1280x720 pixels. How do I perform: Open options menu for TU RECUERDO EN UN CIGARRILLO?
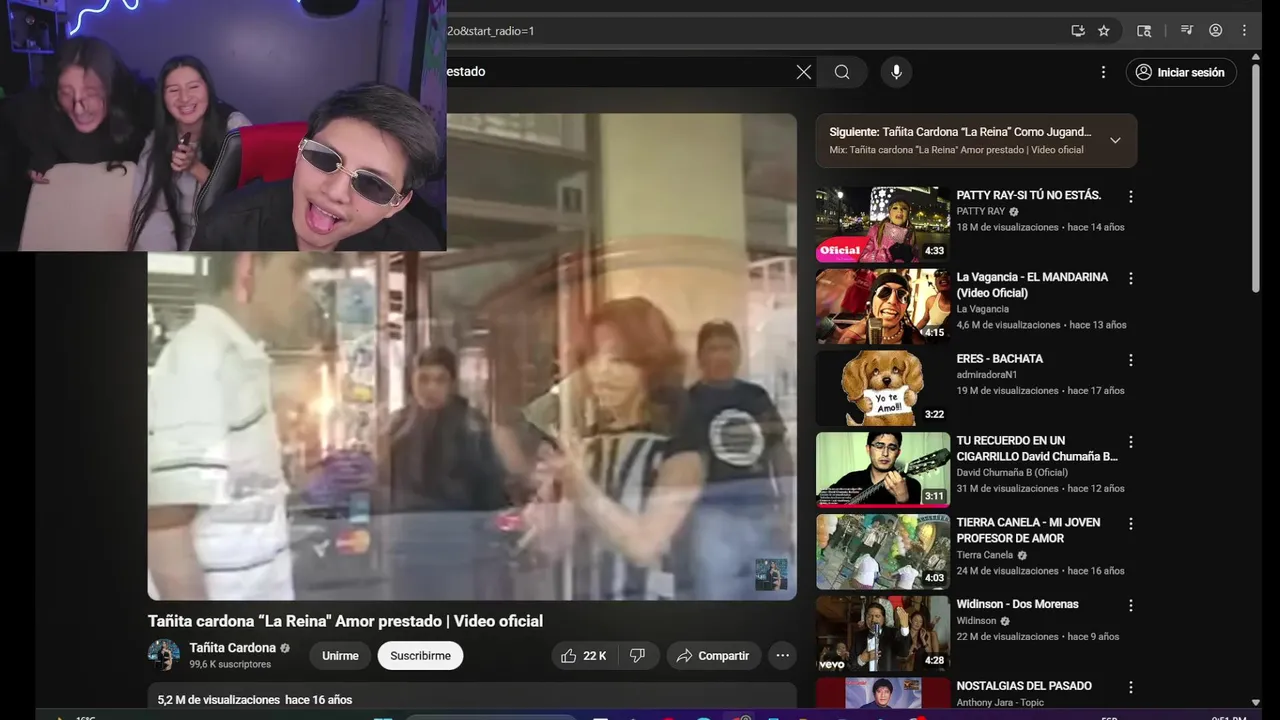click(1131, 442)
